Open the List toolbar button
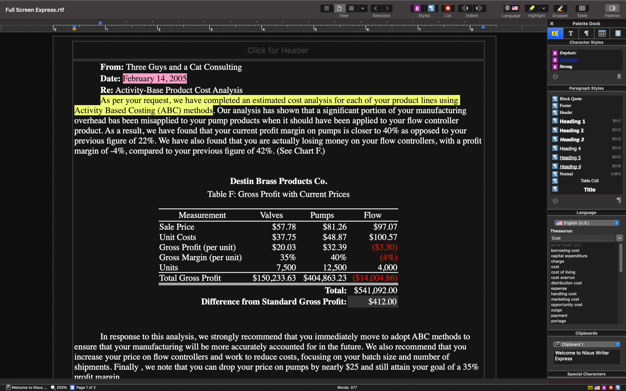This screenshot has width=626, height=391. [x=448, y=8]
